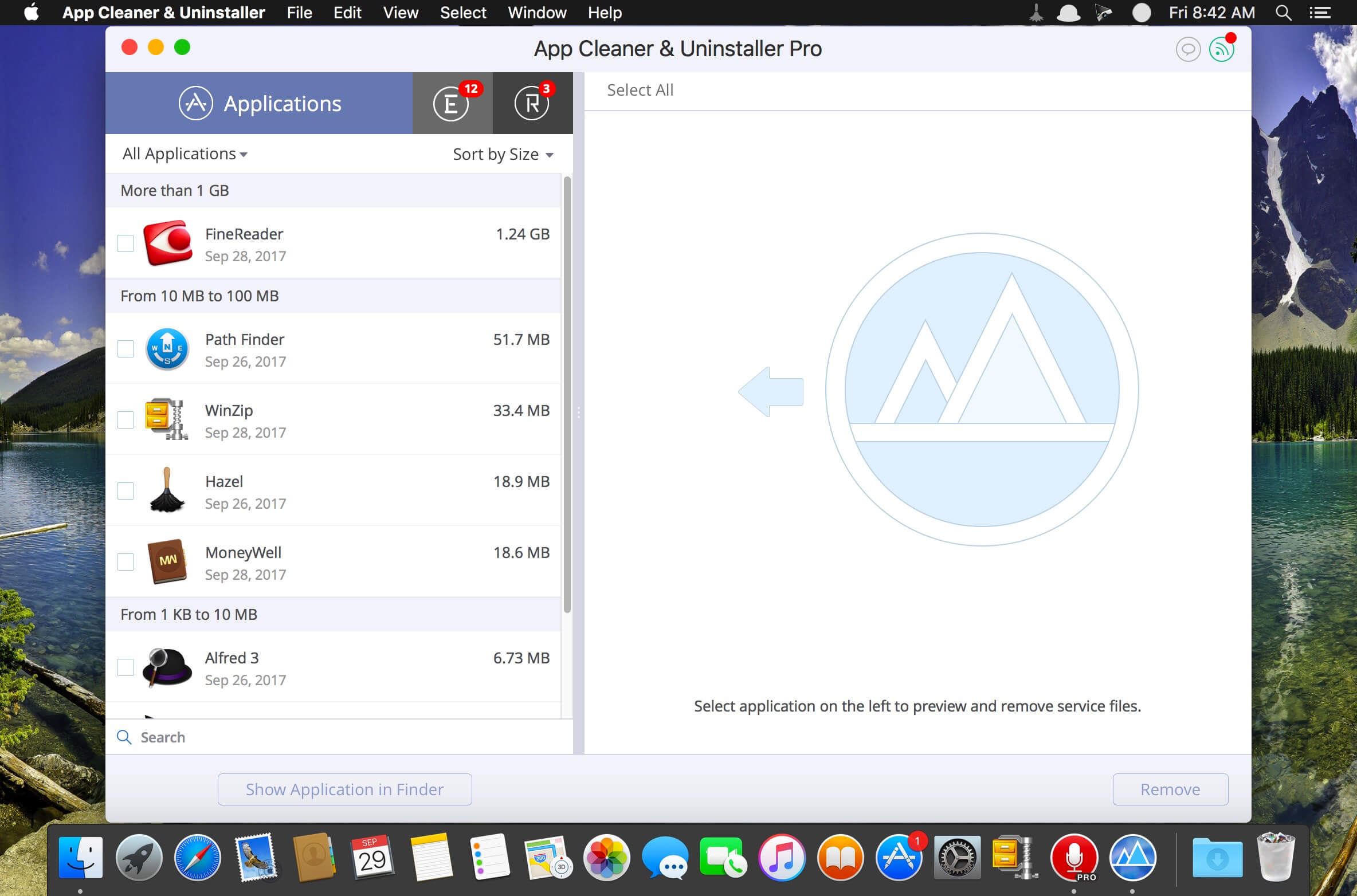Open the Remaining Files section with badge 3

pos(532,103)
